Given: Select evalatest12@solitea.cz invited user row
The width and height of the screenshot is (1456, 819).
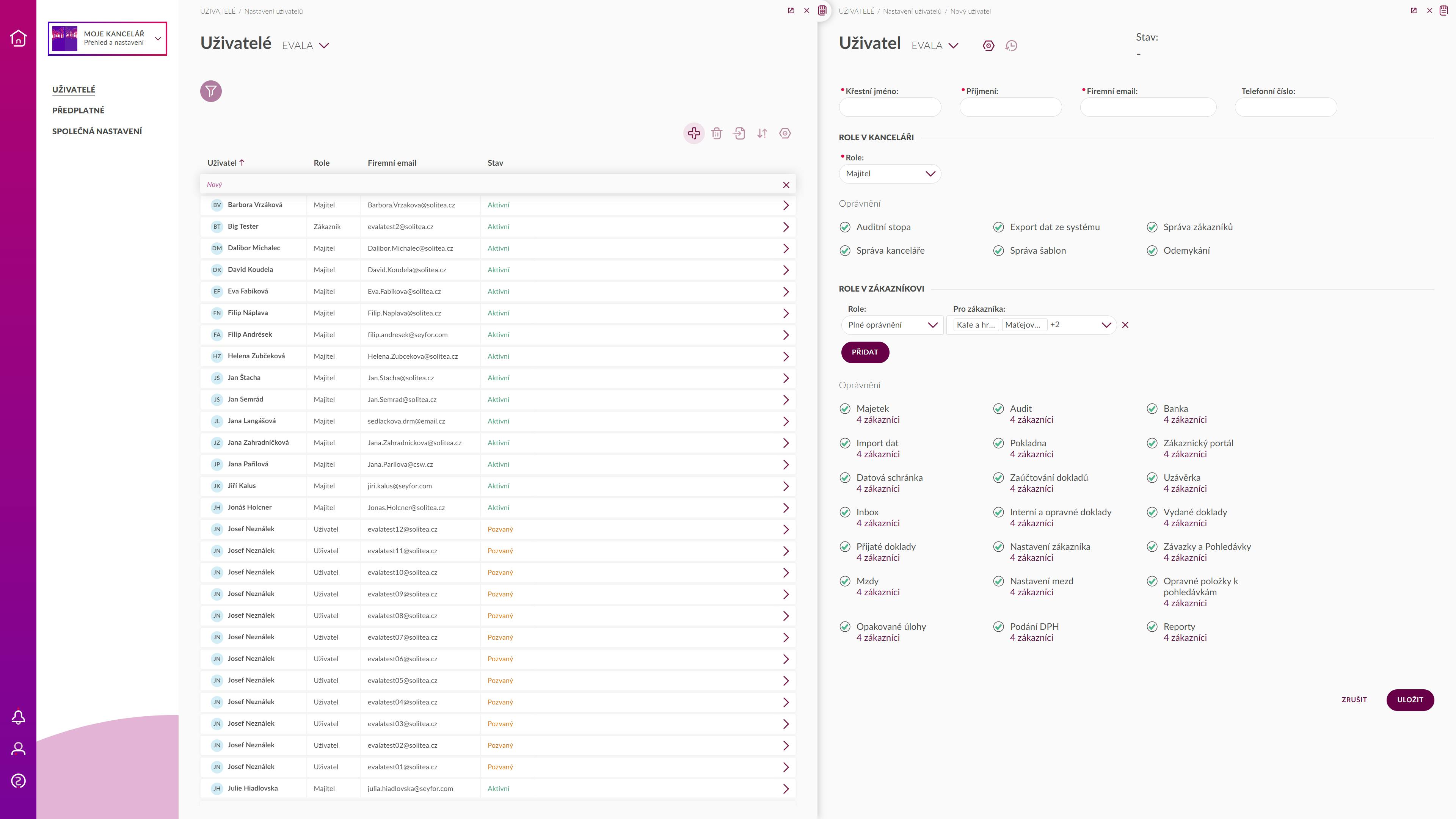Looking at the screenshot, I should click(x=497, y=529).
